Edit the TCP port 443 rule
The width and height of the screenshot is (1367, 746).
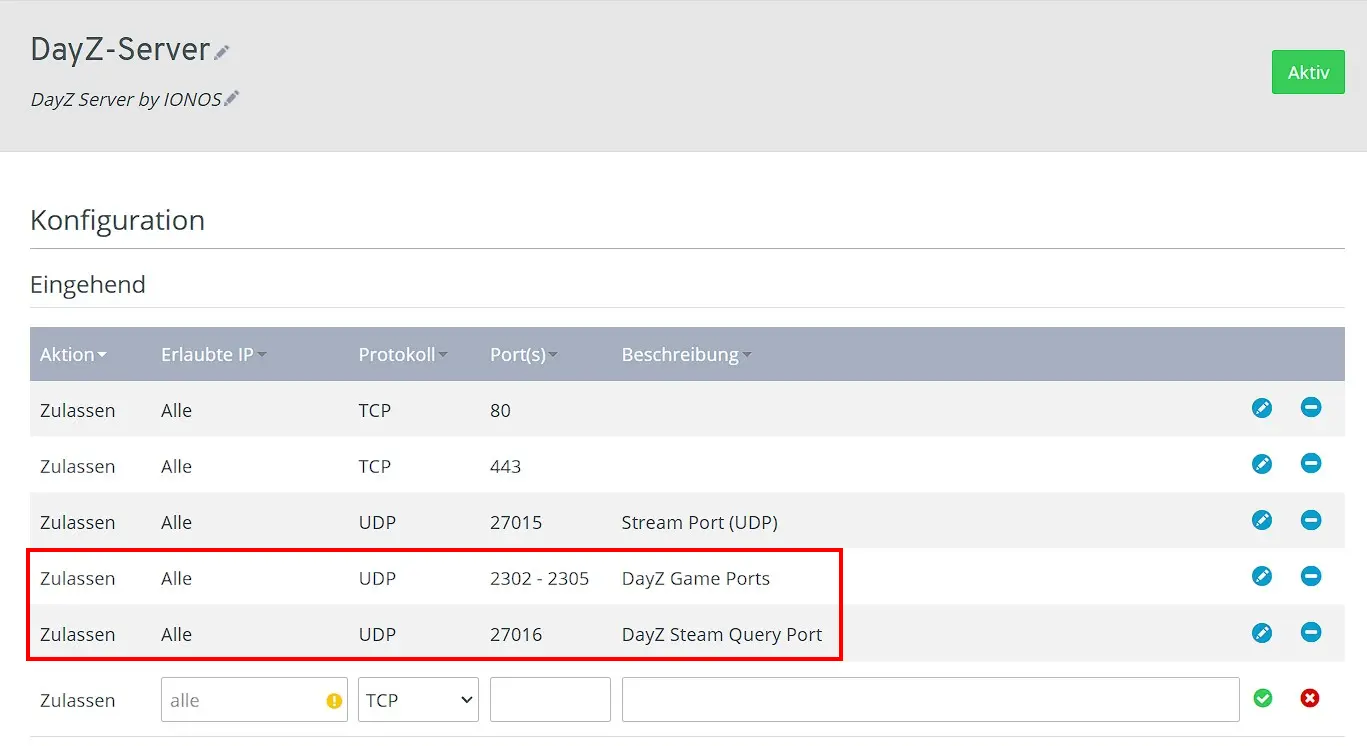(1262, 464)
